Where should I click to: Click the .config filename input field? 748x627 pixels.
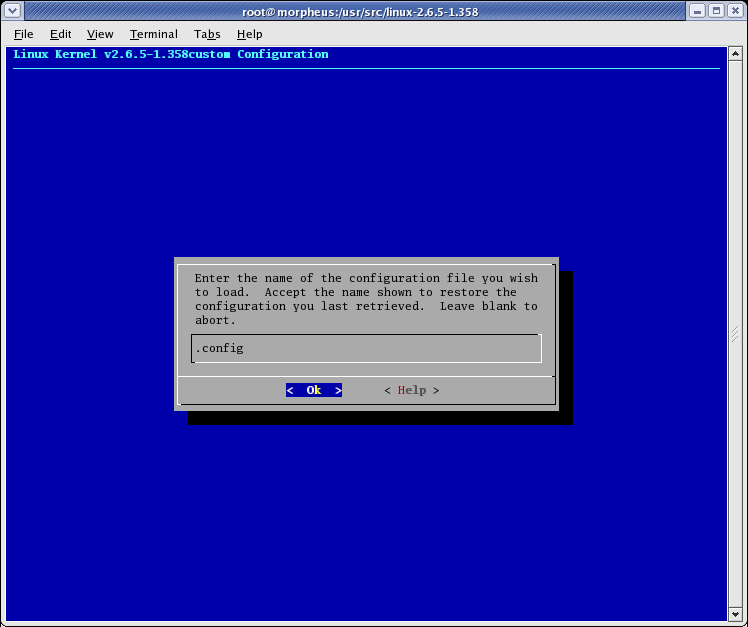(366, 348)
